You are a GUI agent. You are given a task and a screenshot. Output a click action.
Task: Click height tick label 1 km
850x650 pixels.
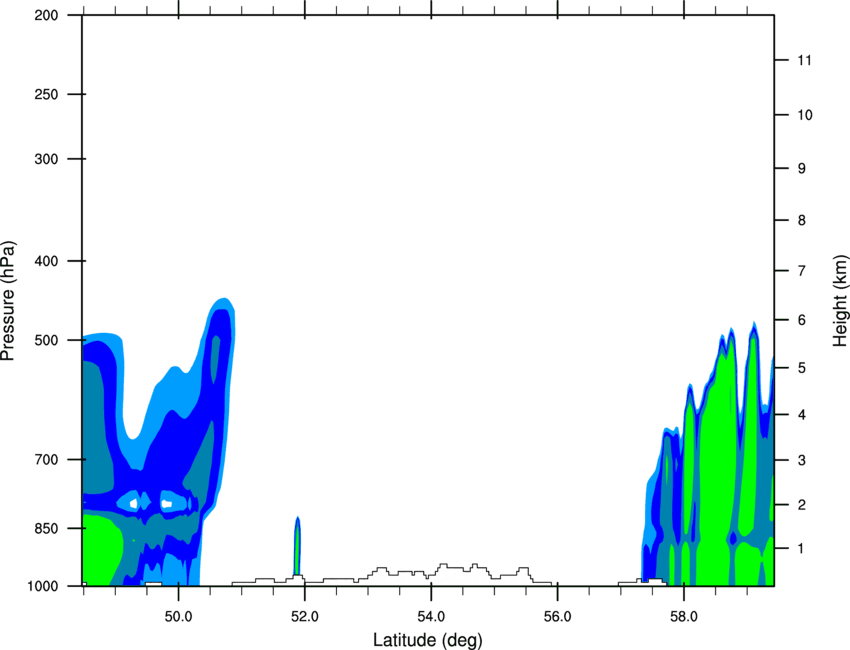pos(802,549)
